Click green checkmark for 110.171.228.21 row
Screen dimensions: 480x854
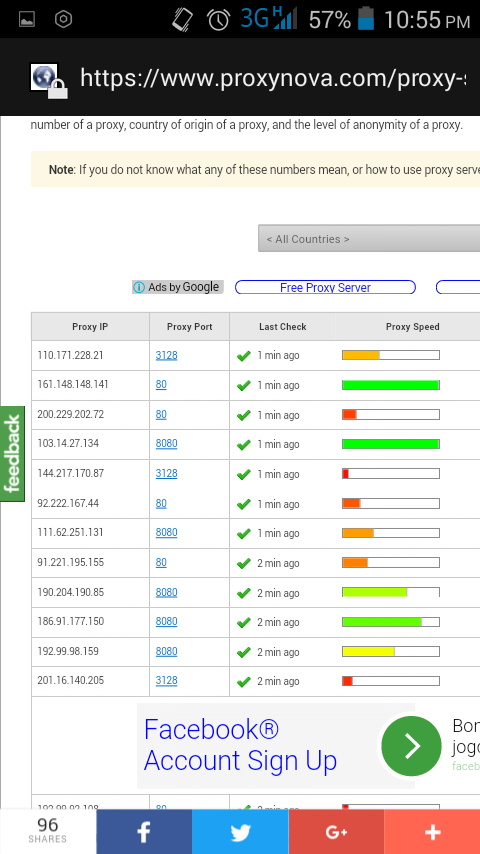[244, 356]
